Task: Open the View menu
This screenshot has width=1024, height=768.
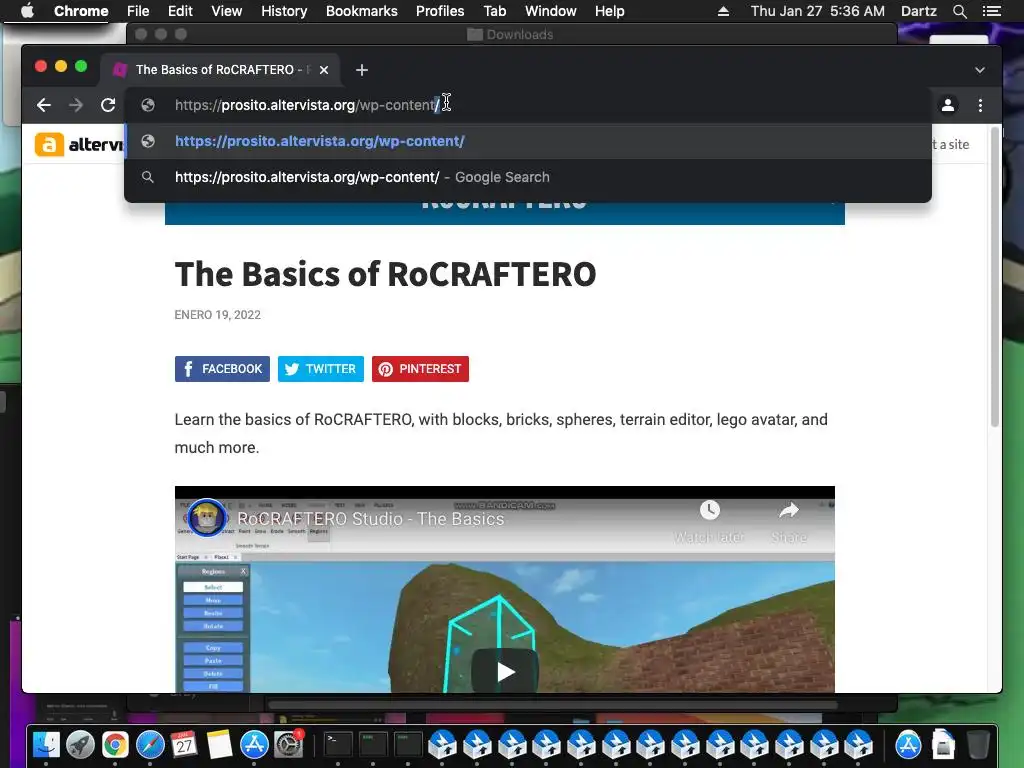Action: pos(227,11)
